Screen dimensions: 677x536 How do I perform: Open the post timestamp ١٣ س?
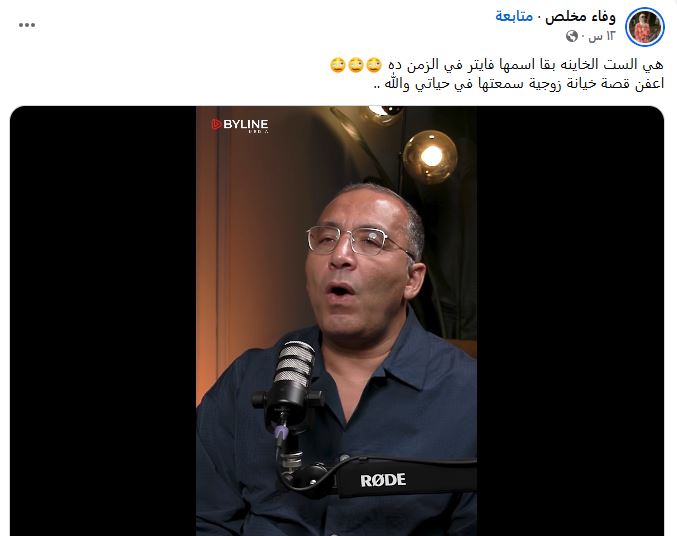click(601, 36)
